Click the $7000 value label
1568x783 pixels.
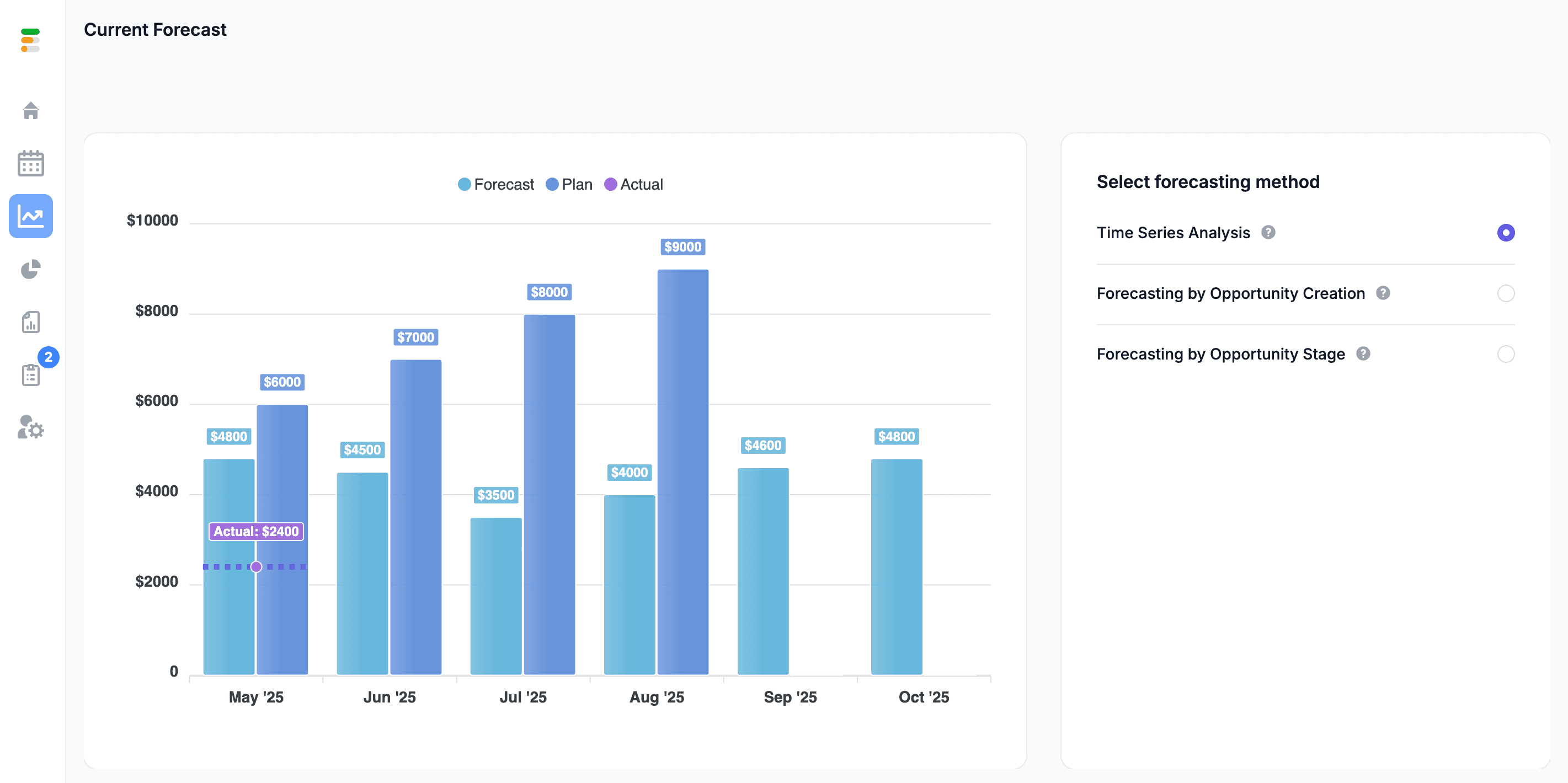pos(416,337)
